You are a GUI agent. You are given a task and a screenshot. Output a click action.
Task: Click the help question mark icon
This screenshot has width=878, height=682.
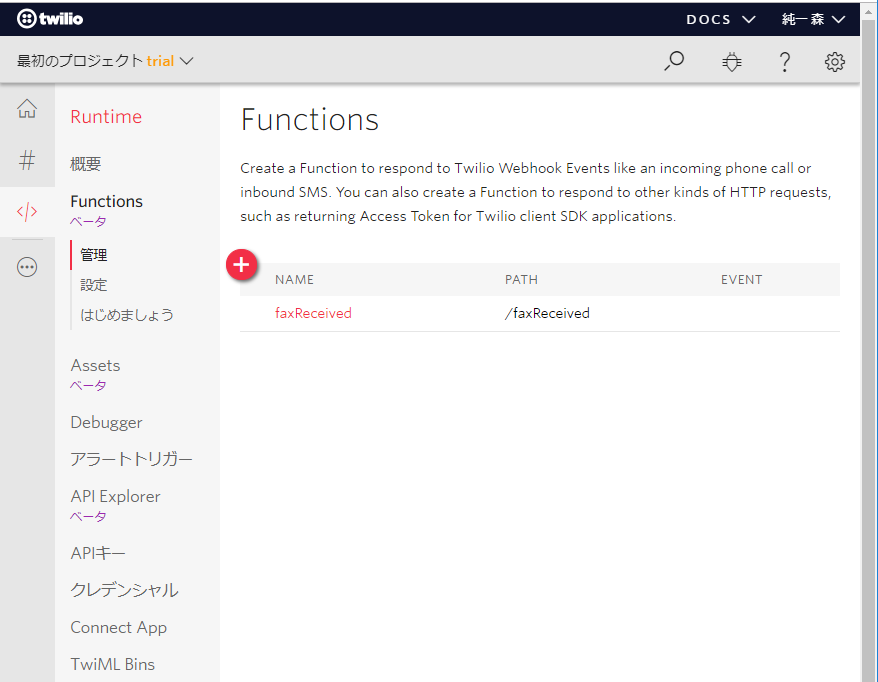[784, 62]
